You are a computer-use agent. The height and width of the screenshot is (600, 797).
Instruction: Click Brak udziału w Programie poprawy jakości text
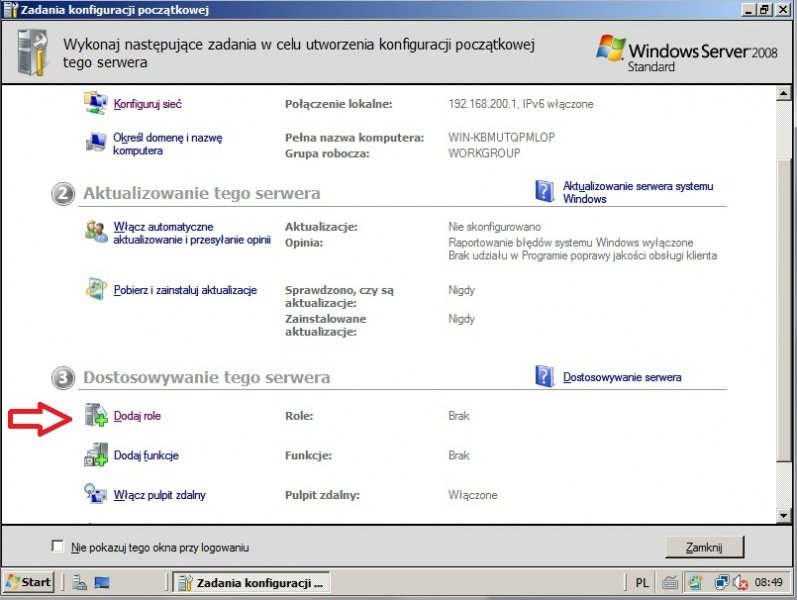(x=583, y=255)
